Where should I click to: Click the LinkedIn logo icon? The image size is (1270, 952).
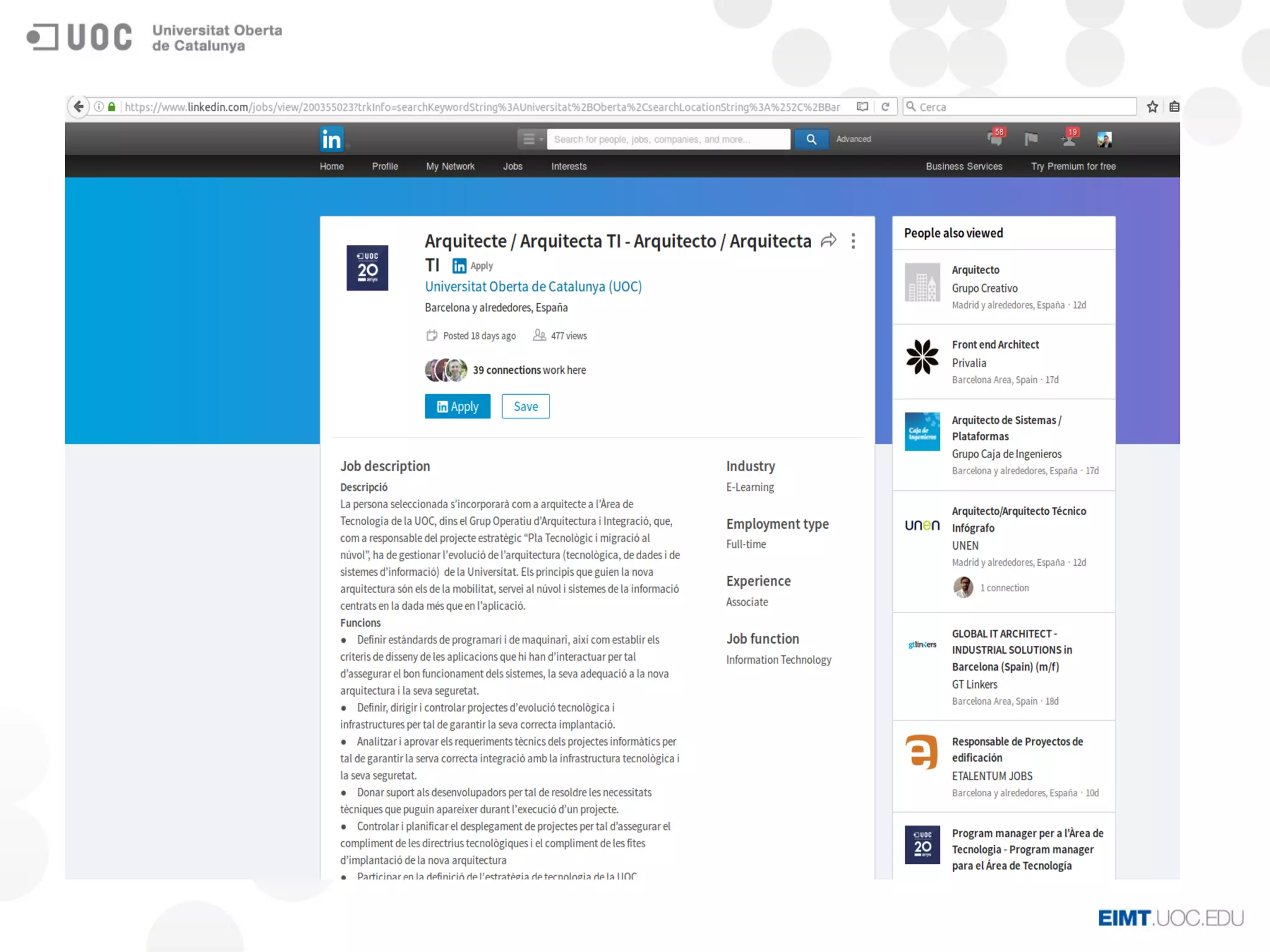pos(331,139)
